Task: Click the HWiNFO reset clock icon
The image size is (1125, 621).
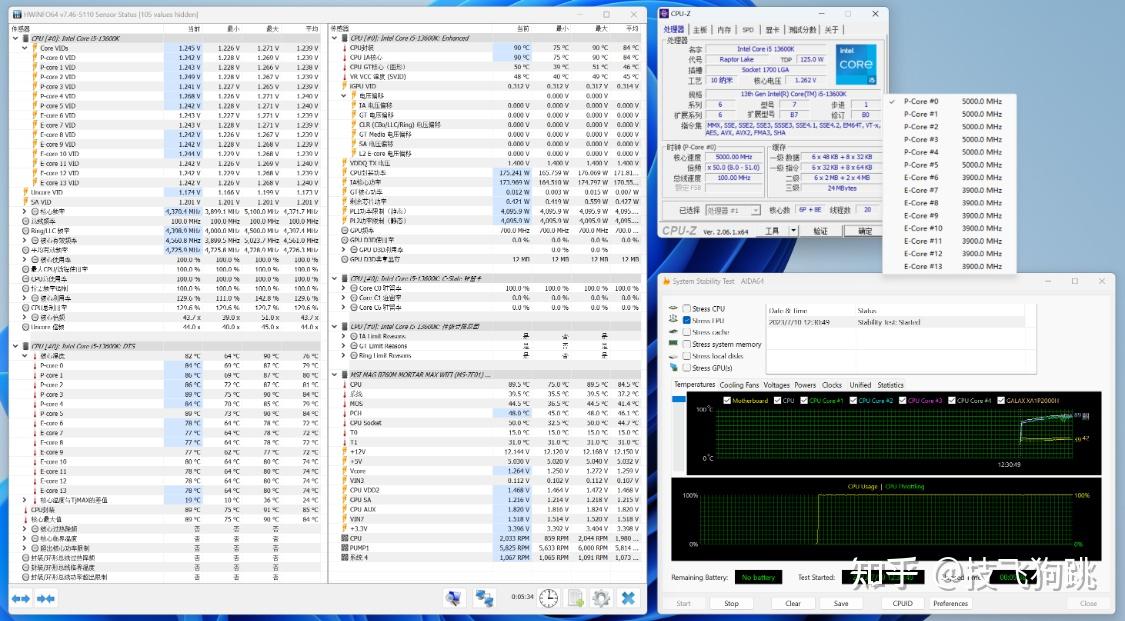Action: [548, 598]
